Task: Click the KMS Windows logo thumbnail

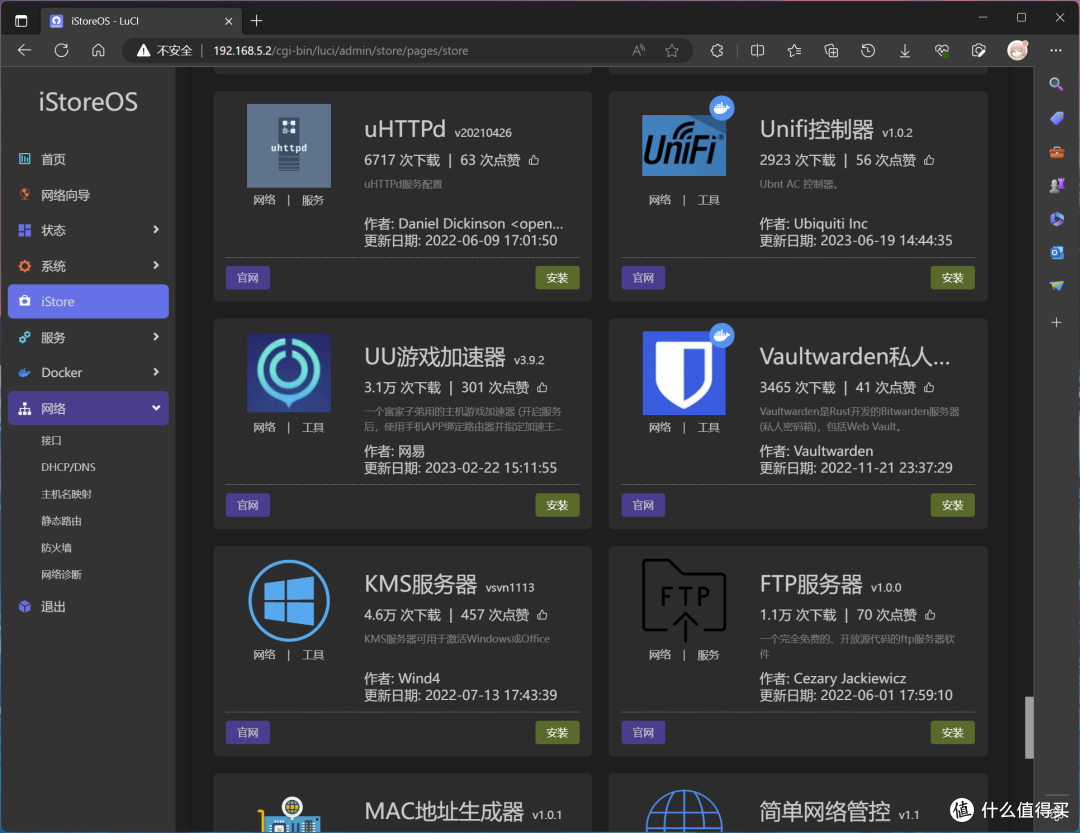Action: coord(289,600)
